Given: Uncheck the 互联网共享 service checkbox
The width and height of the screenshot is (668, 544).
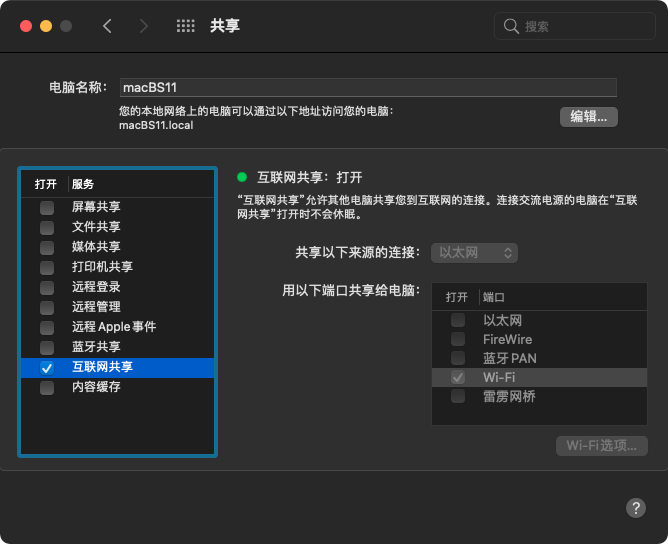Looking at the screenshot, I should (47, 367).
